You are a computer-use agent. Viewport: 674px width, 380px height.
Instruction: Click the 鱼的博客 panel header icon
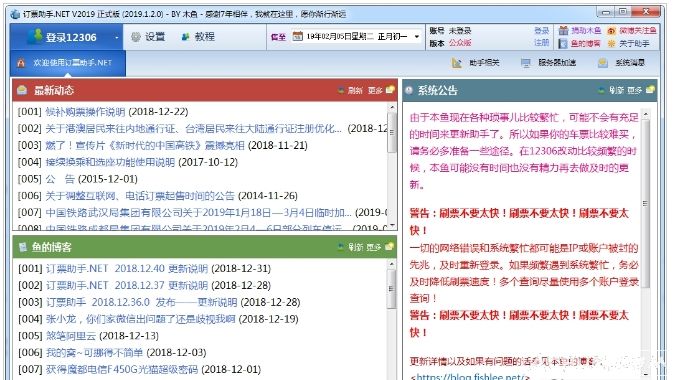[23, 247]
